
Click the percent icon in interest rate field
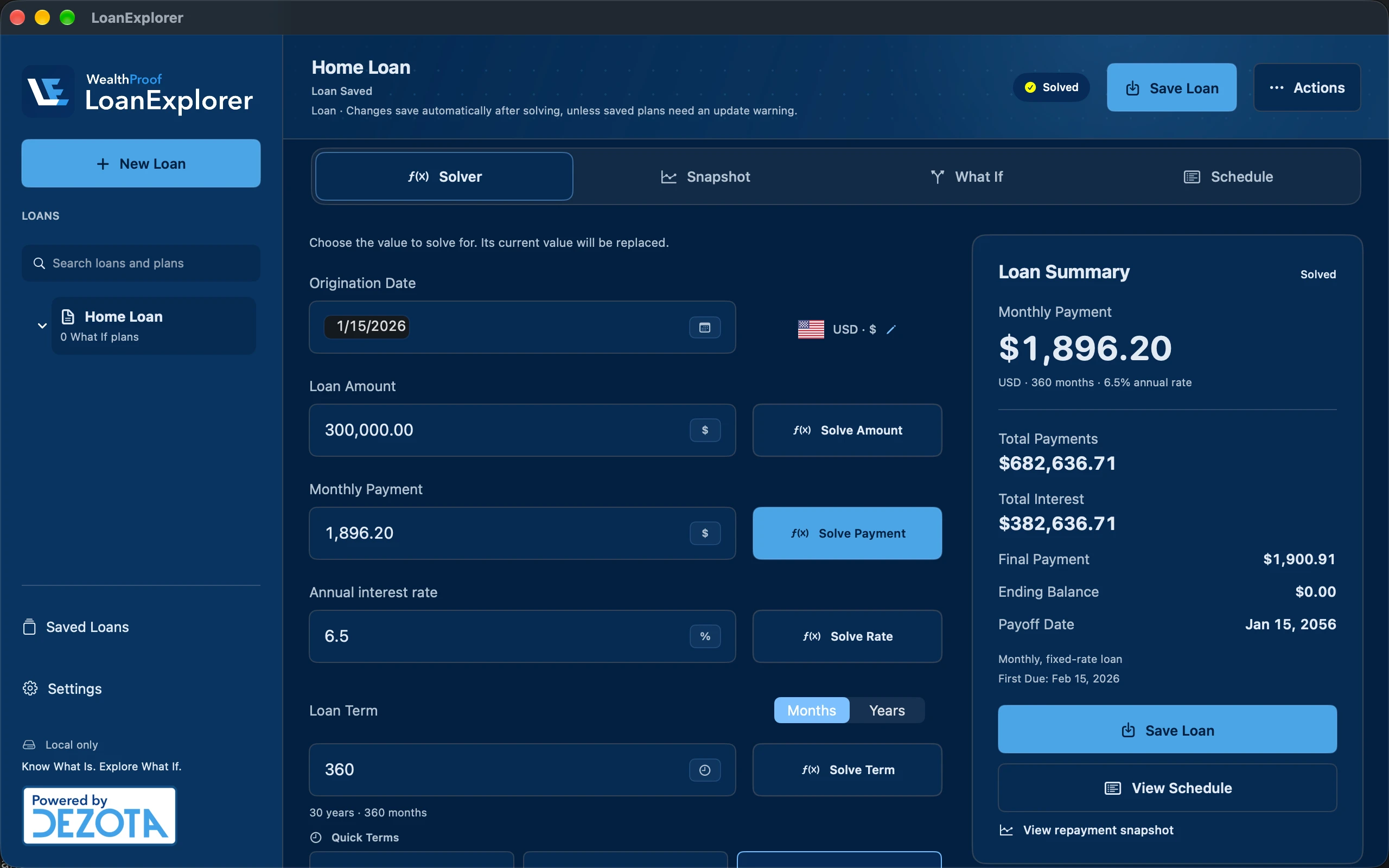(705, 636)
